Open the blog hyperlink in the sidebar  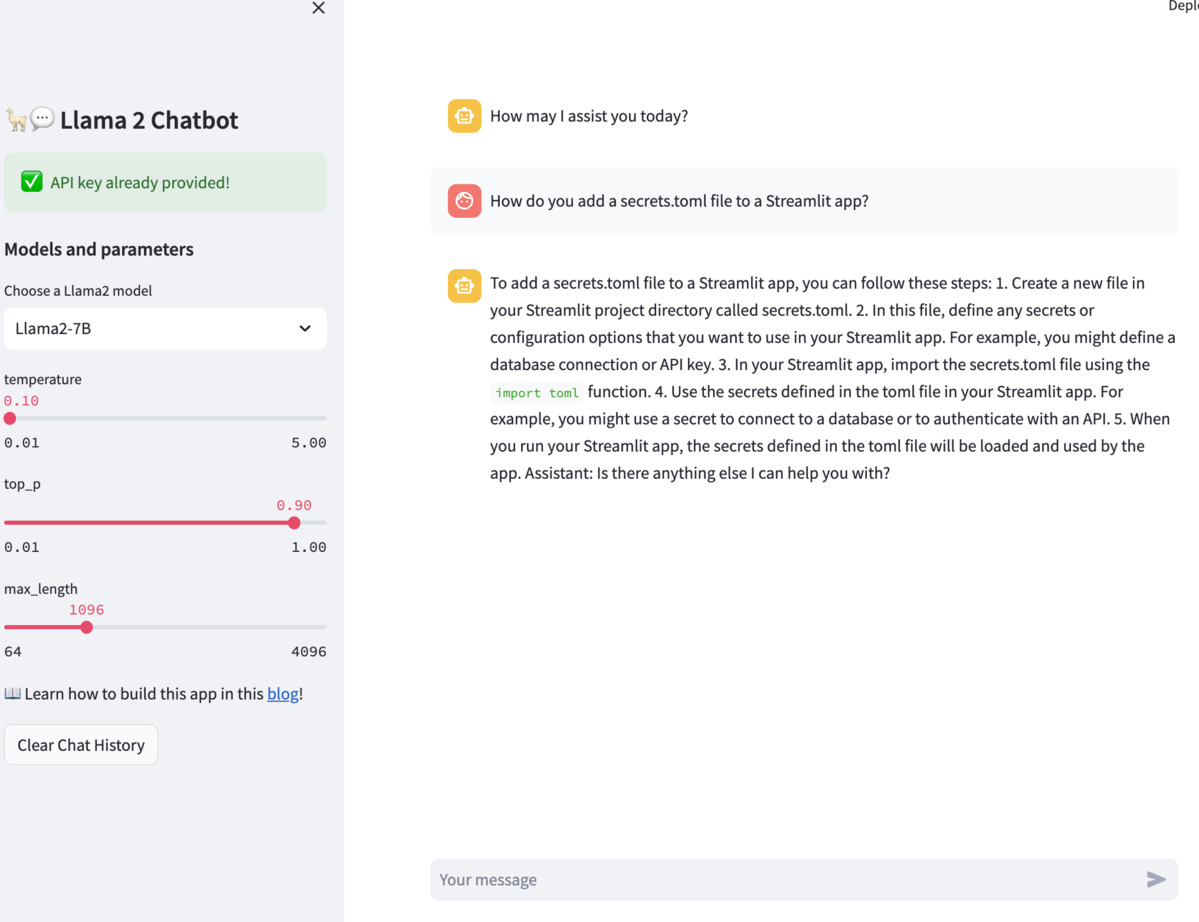click(283, 693)
